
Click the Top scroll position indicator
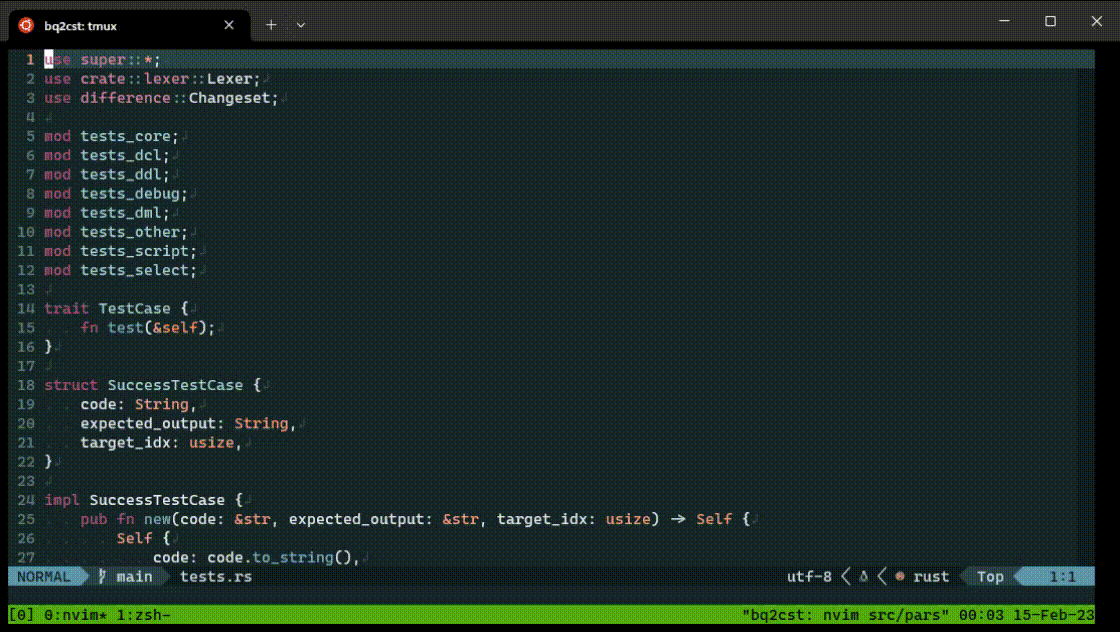990,576
